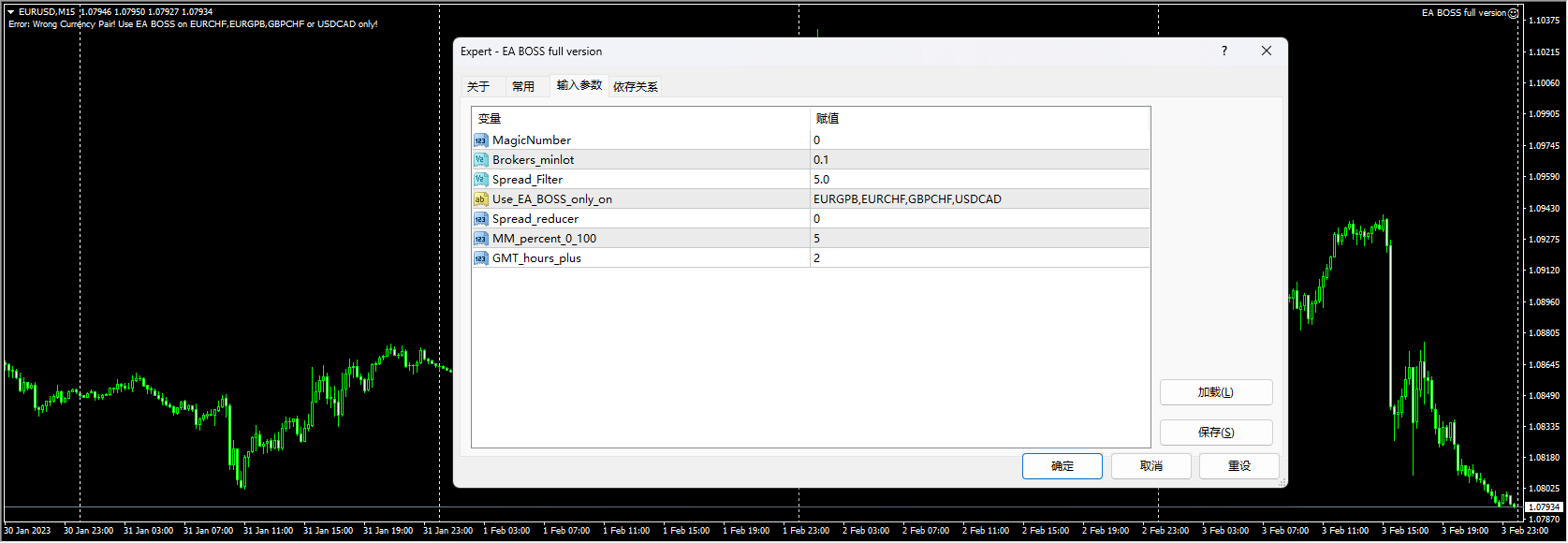Close the Expert dialog window
This screenshot has height=543, width=1568.
[1267, 51]
